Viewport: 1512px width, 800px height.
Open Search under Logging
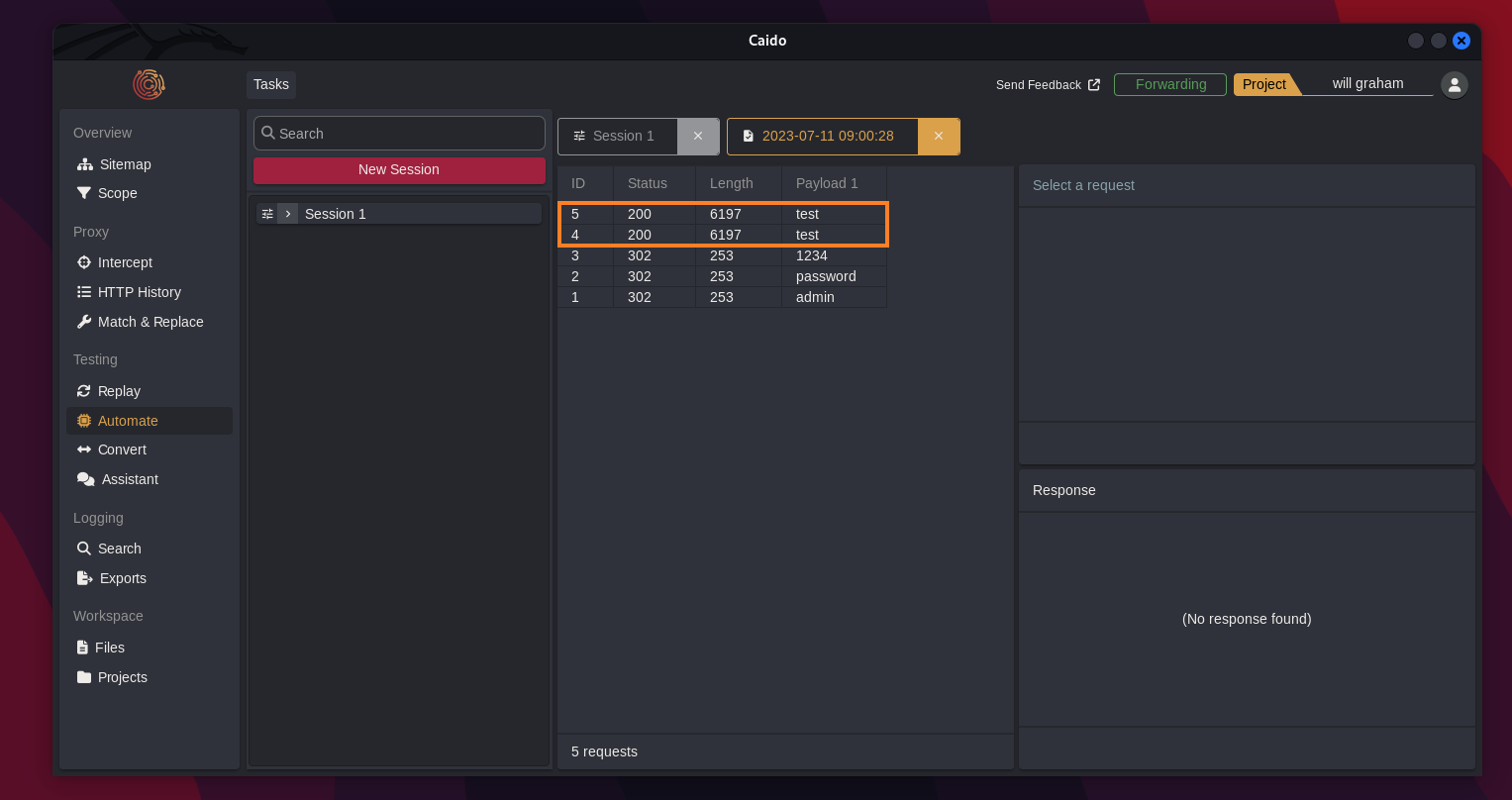pyautogui.click(x=150, y=549)
